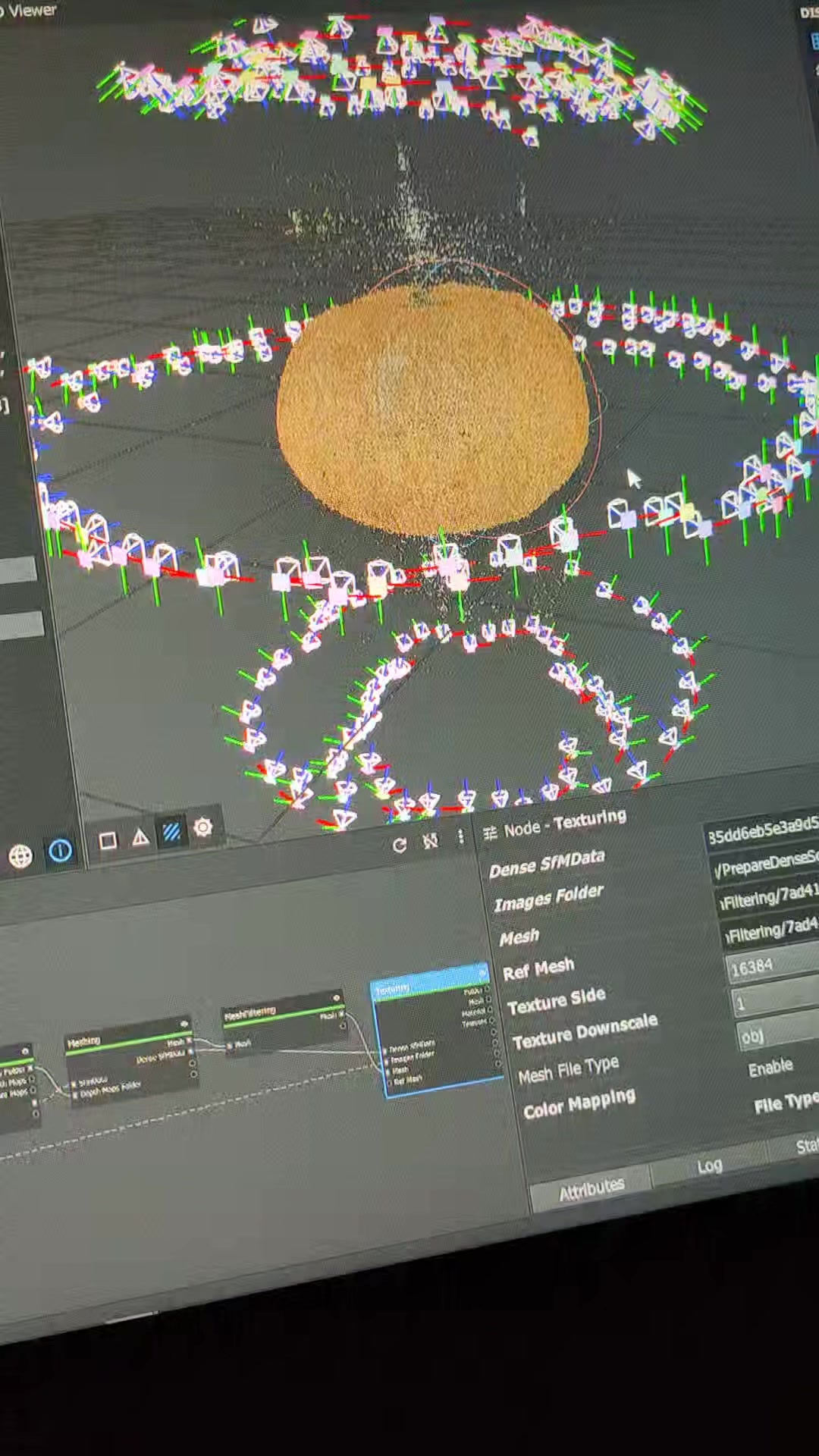Click the gear-shaped icon in viewer toolbar
Screen dimensions: 819x1456
(202, 827)
